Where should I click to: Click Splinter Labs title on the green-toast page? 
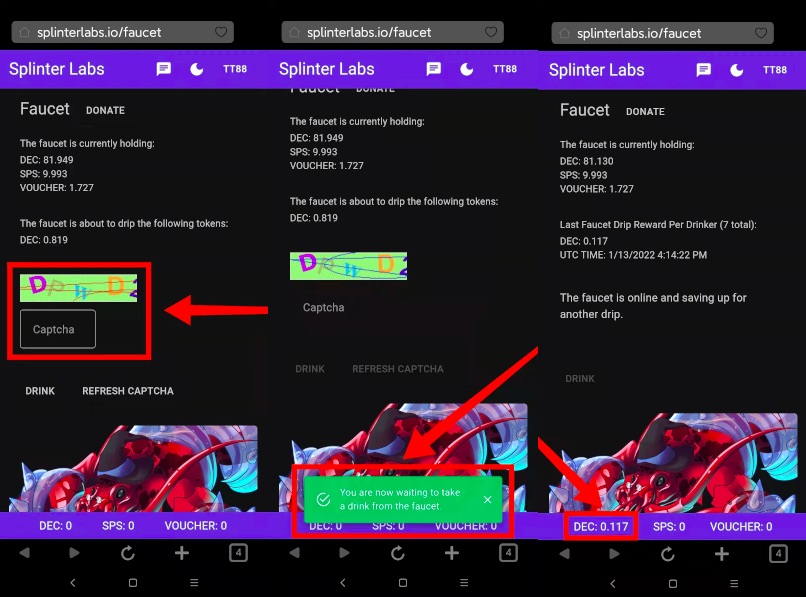[x=326, y=69]
